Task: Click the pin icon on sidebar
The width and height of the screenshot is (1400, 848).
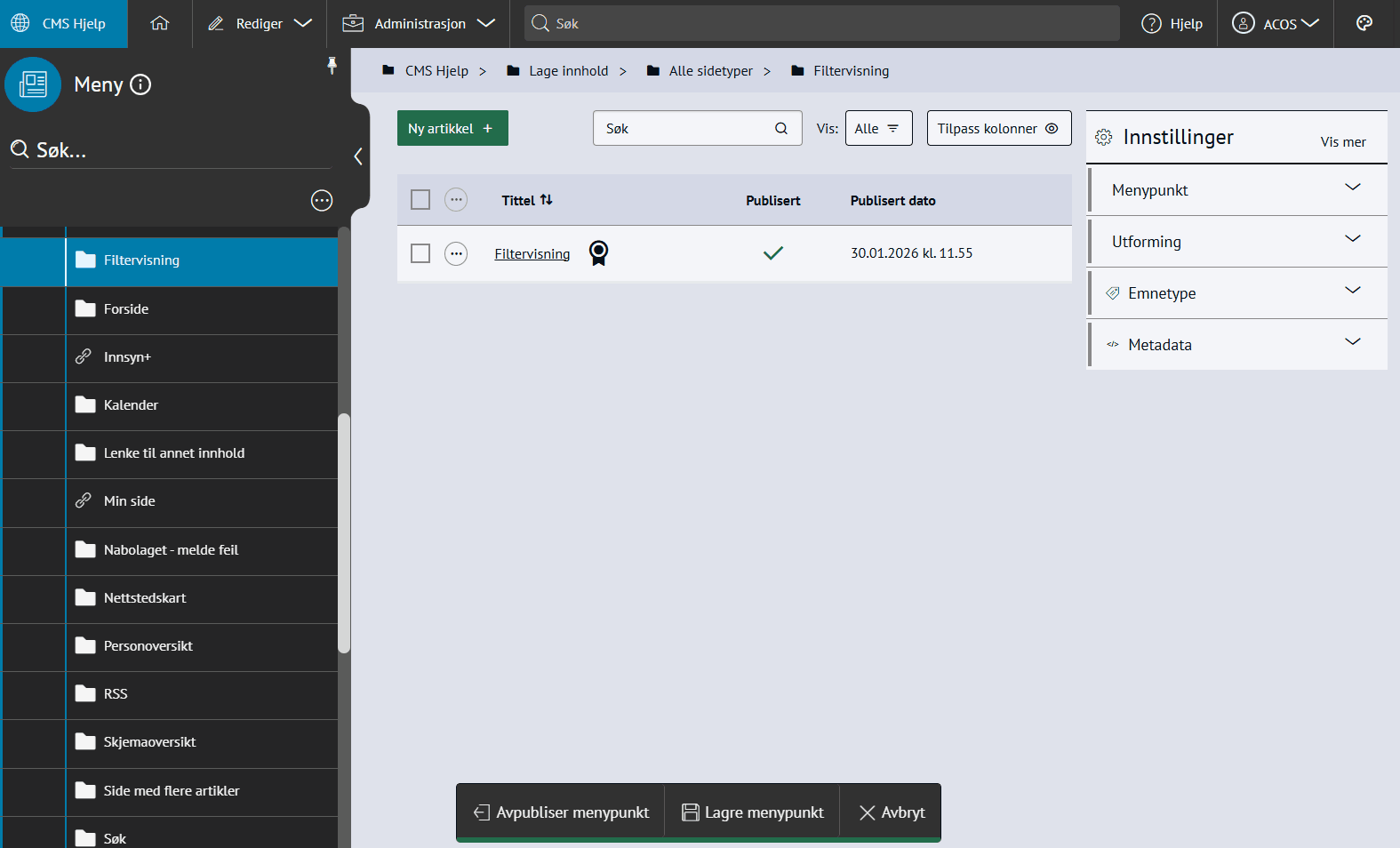Action: (332, 66)
